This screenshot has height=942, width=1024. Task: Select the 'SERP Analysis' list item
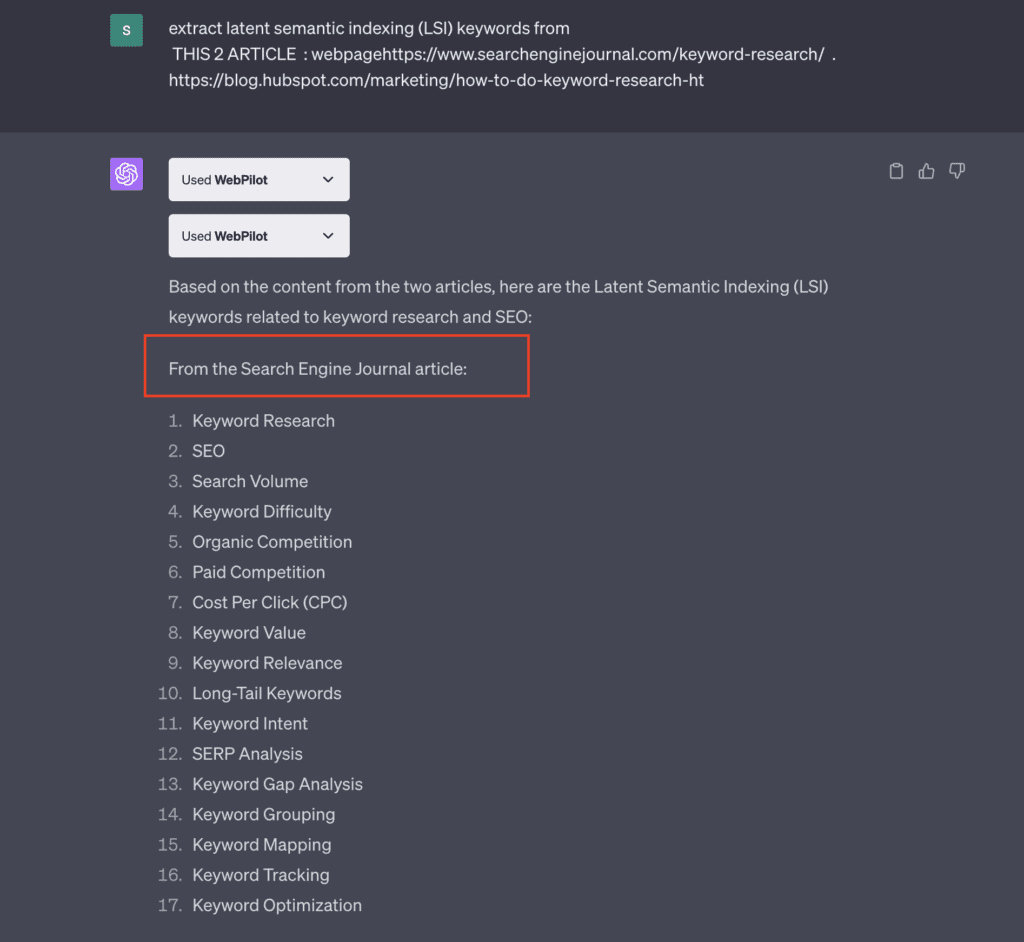[x=247, y=754]
